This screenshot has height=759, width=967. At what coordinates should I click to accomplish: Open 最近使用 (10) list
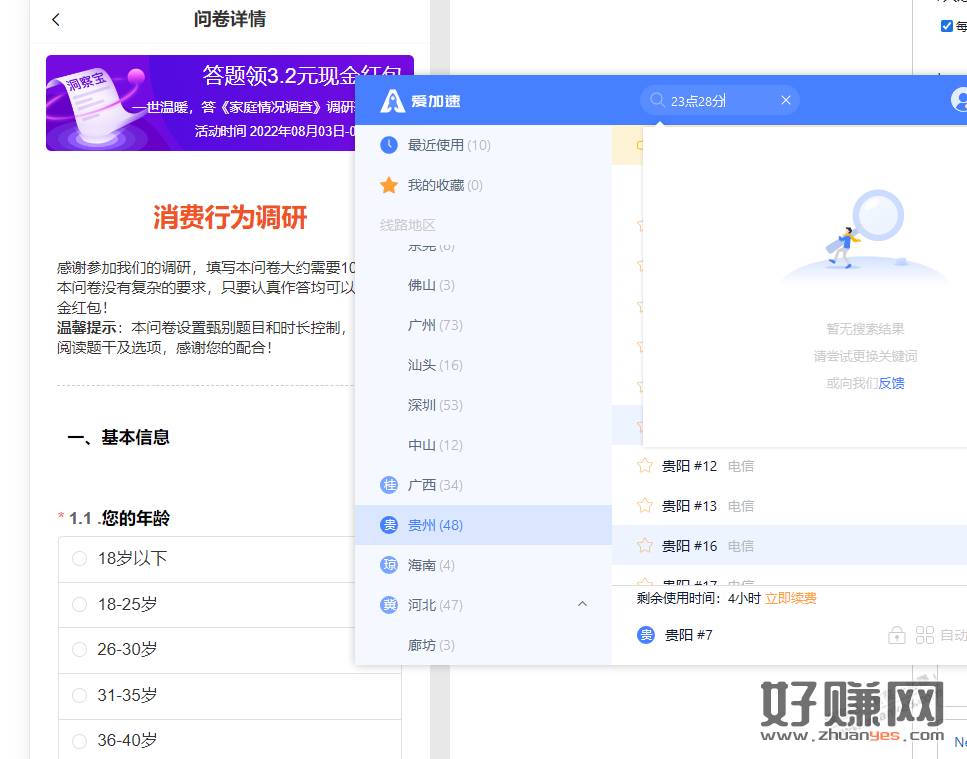point(484,145)
